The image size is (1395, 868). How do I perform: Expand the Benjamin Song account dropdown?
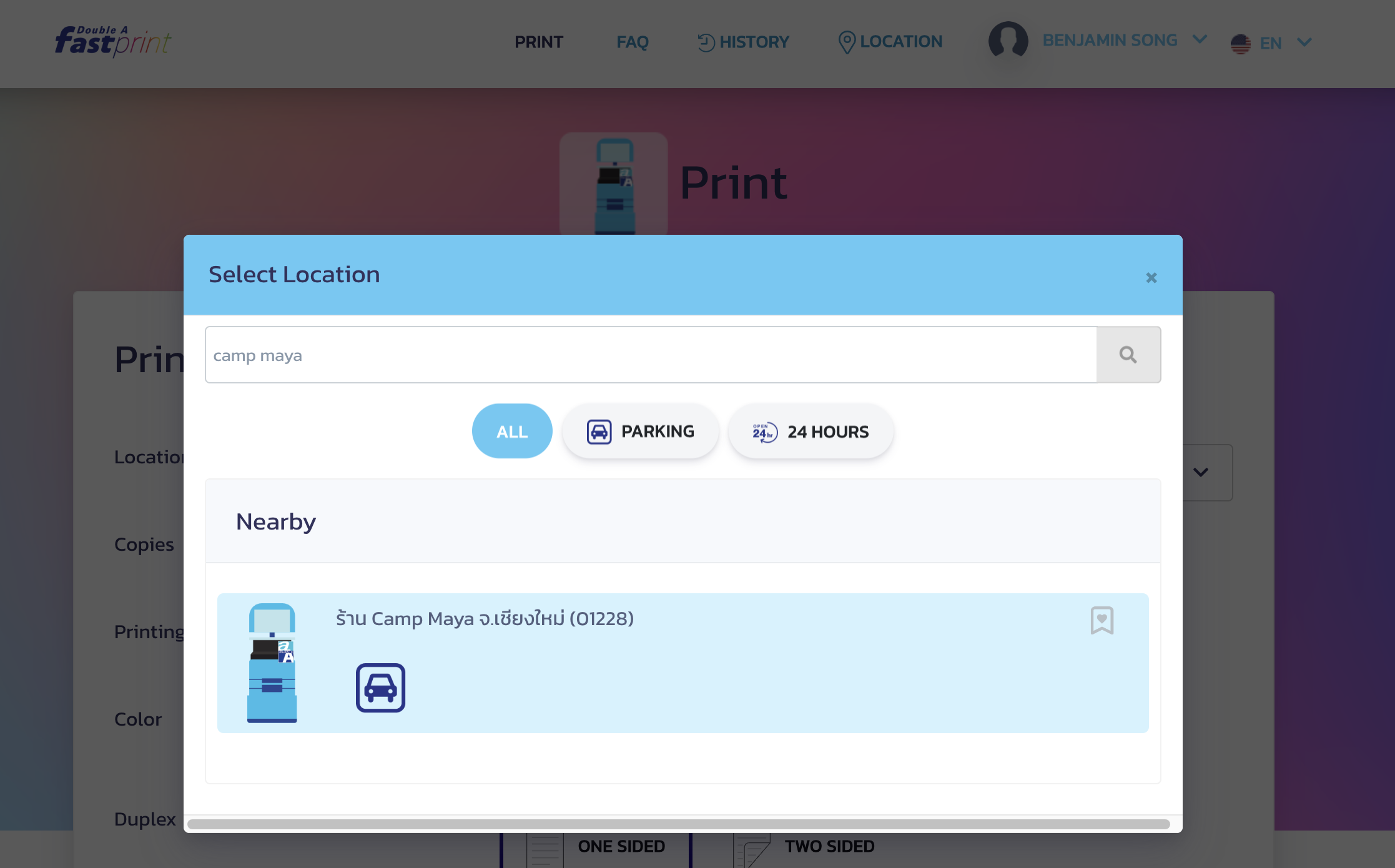1200,39
